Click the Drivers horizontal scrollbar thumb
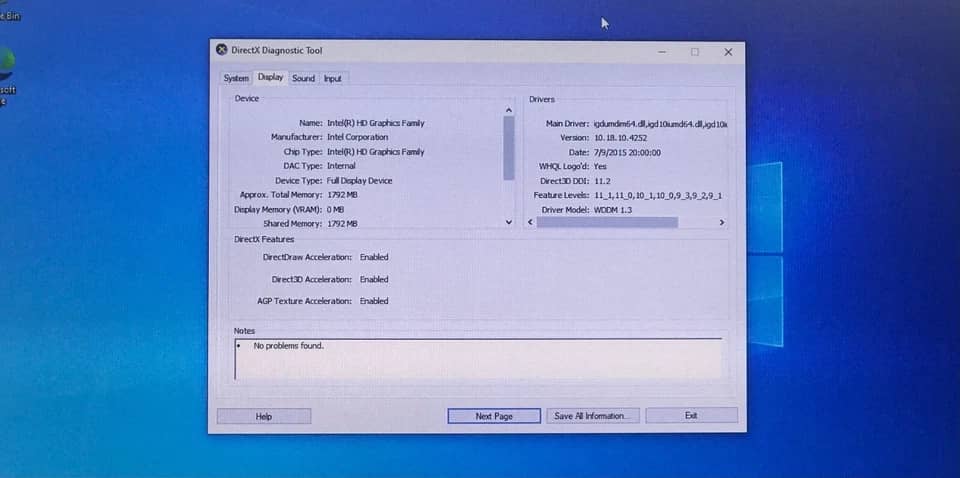The image size is (960, 478). point(607,222)
